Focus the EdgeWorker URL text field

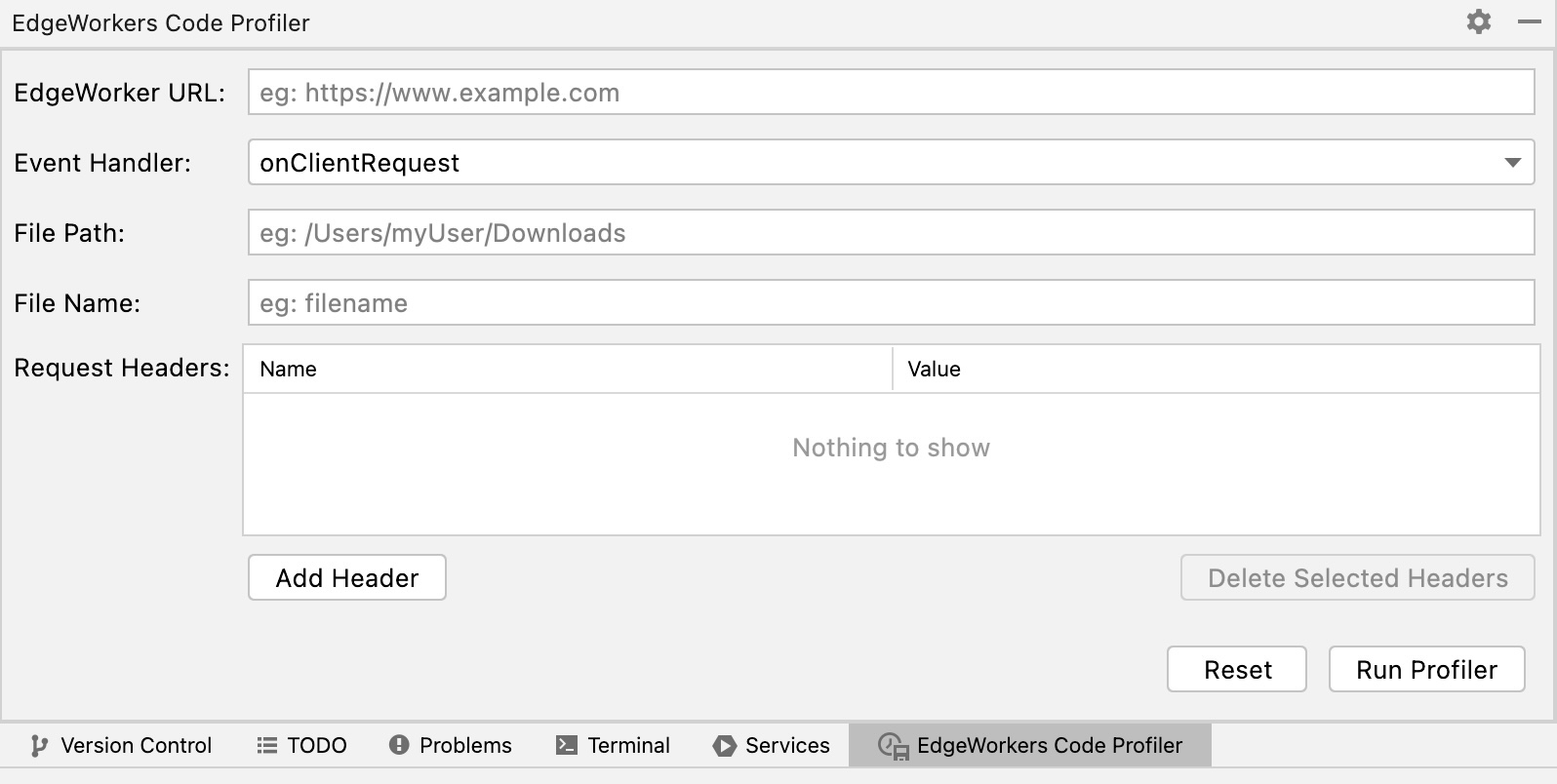tap(890, 93)
